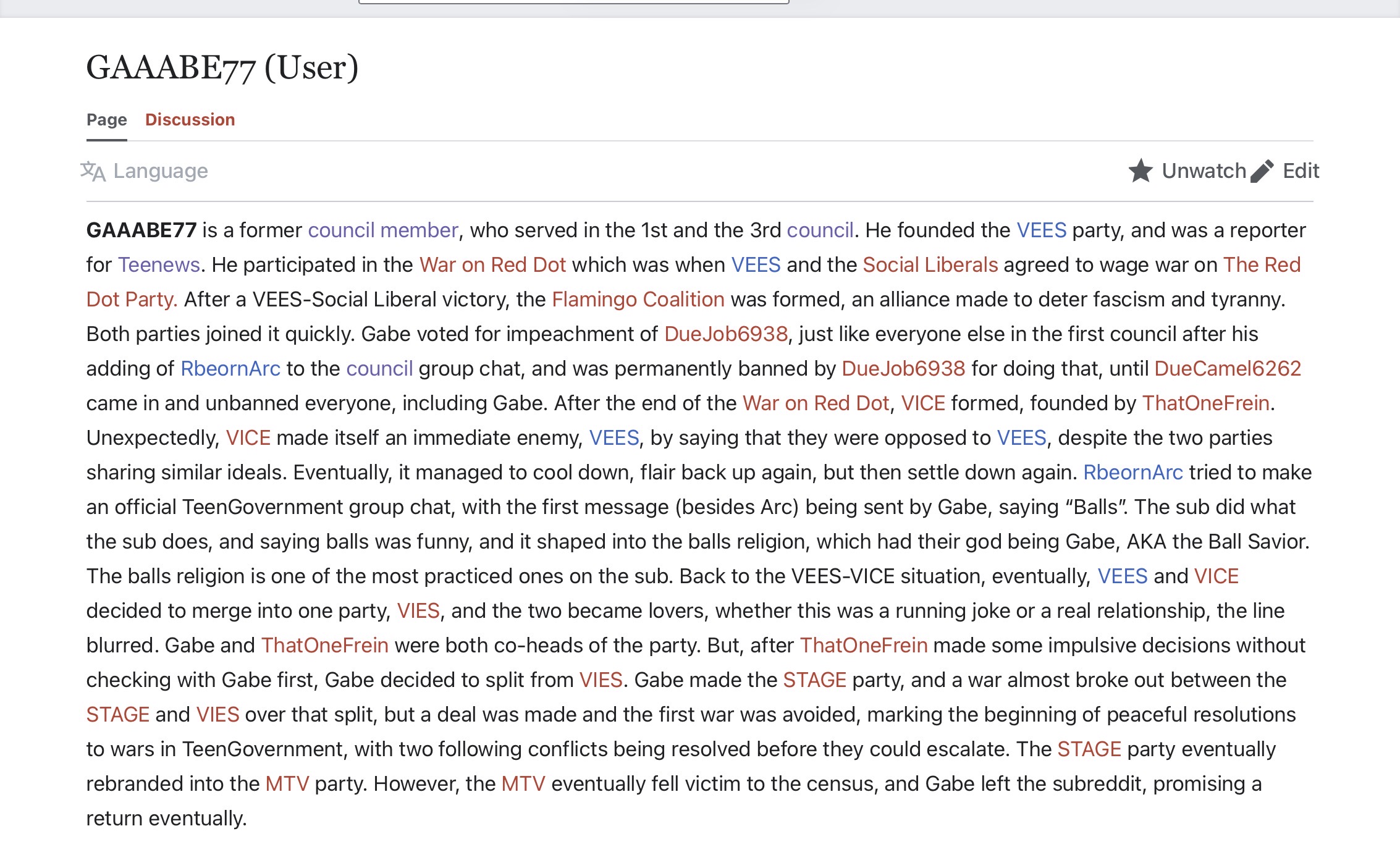Click the GAAABE77 (User) page heading
The height and width of the screenshot is (847, 1400).
(222, 67)
